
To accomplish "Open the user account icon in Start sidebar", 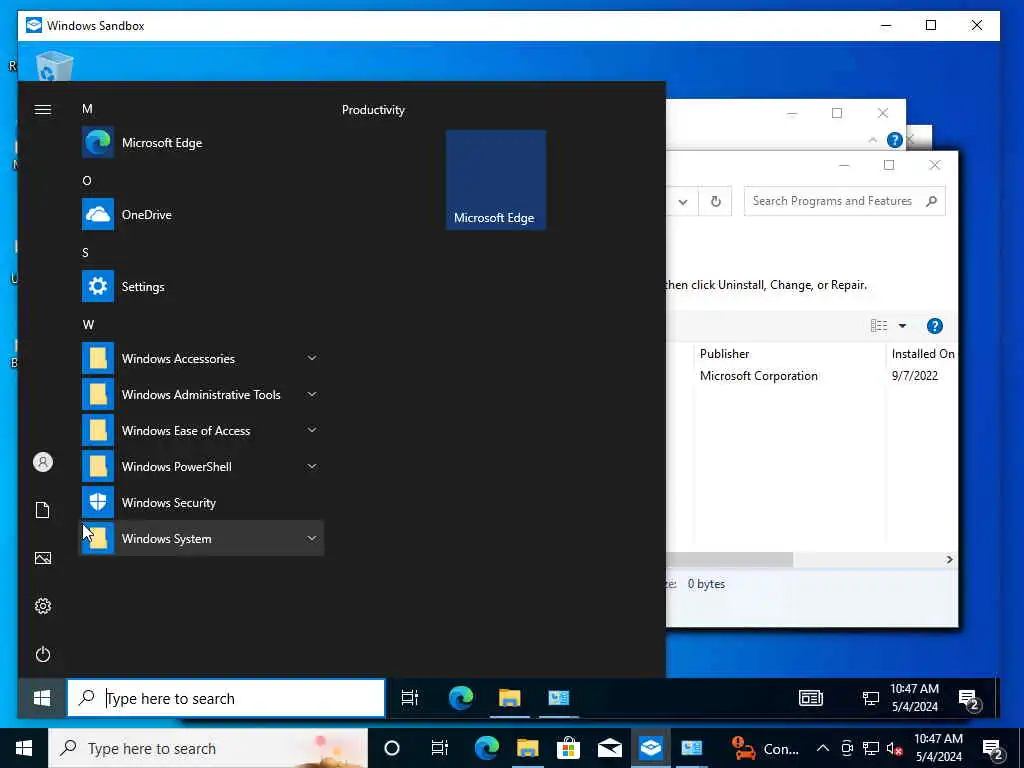I will 42,462.
